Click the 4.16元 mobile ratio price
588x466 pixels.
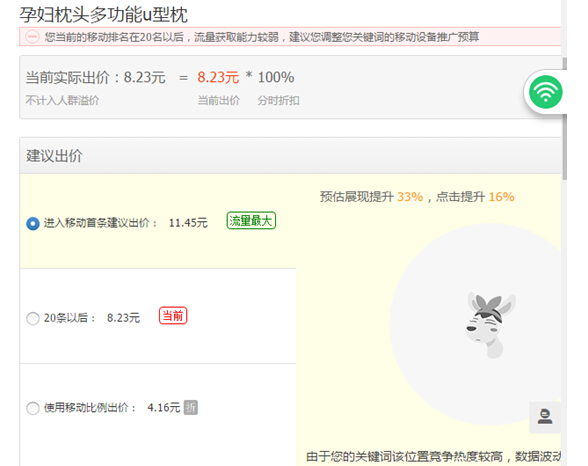click(x=164, y=408)
